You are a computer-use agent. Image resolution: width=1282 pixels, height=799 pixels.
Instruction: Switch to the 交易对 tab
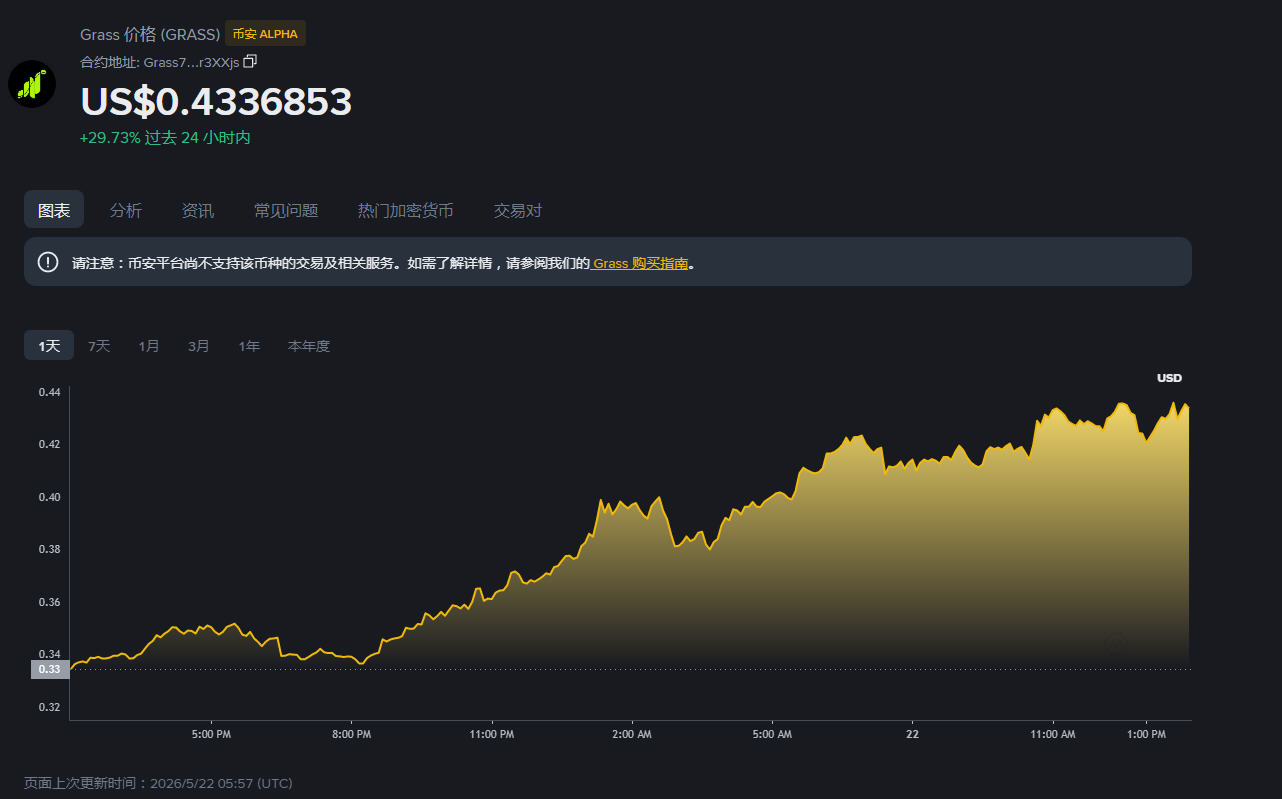tap(518, 210)
